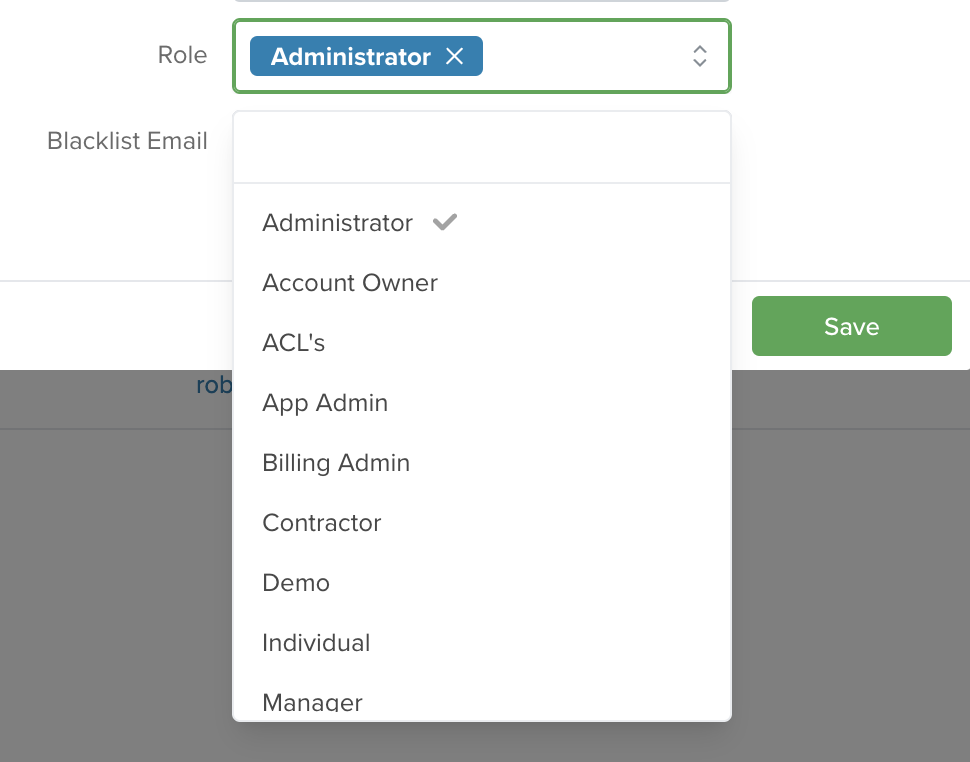The height and width of the screenshot is (762, 970).
Task: Pick the Demo role
Action: click(482, 583)
